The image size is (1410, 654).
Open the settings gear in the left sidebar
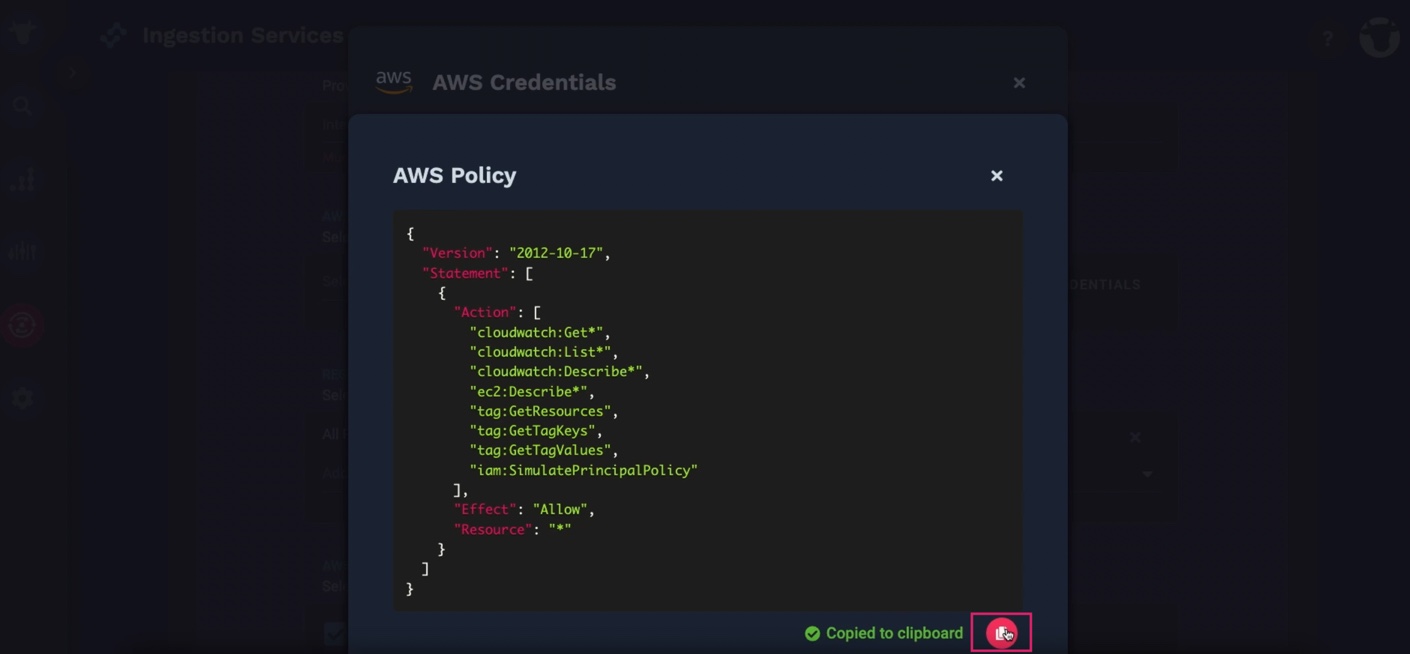tap(22, 398)
